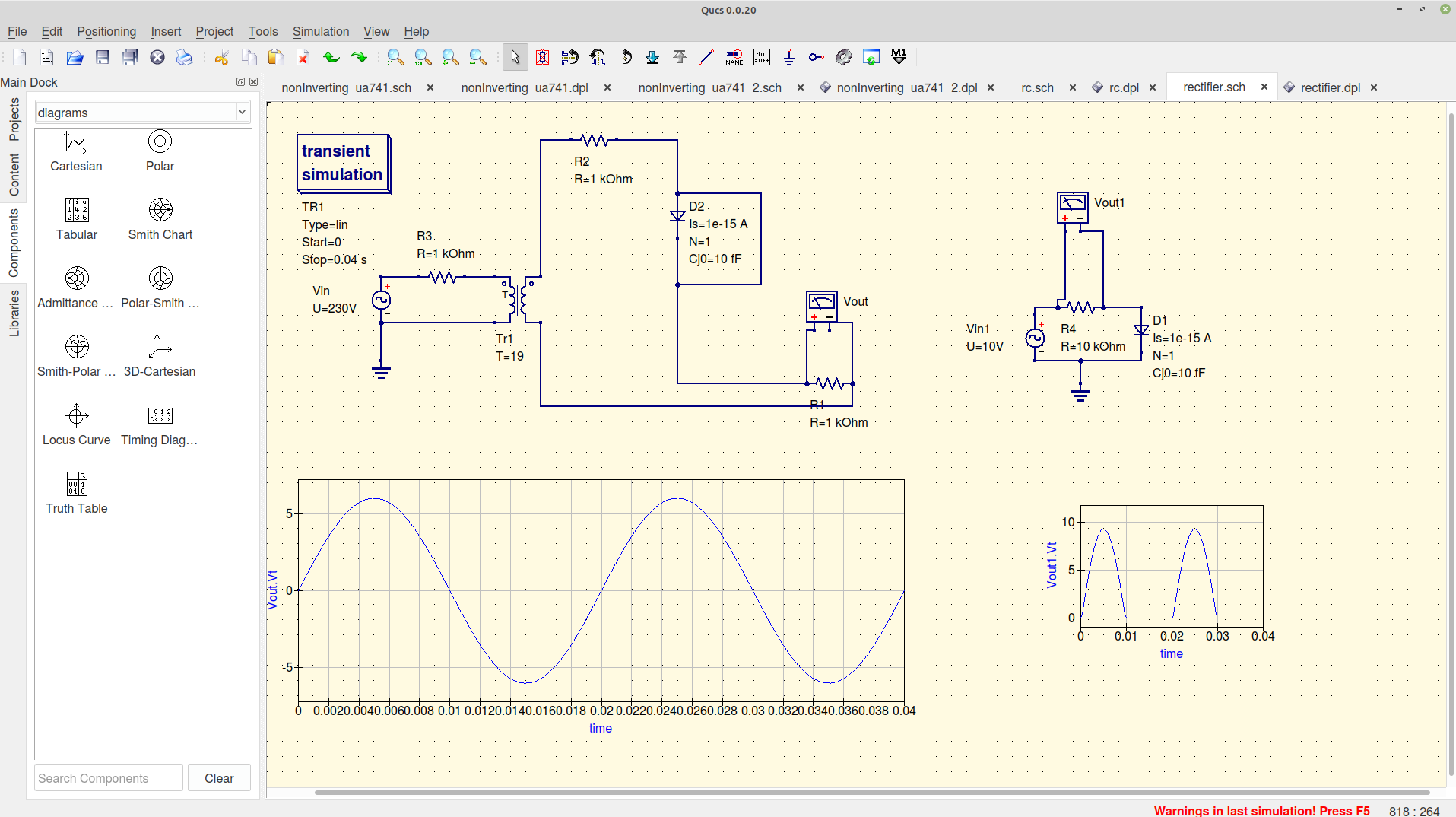1456x817 pixels.
Task: Zoom to fit the whole view
Action: [x=395, y=57]
